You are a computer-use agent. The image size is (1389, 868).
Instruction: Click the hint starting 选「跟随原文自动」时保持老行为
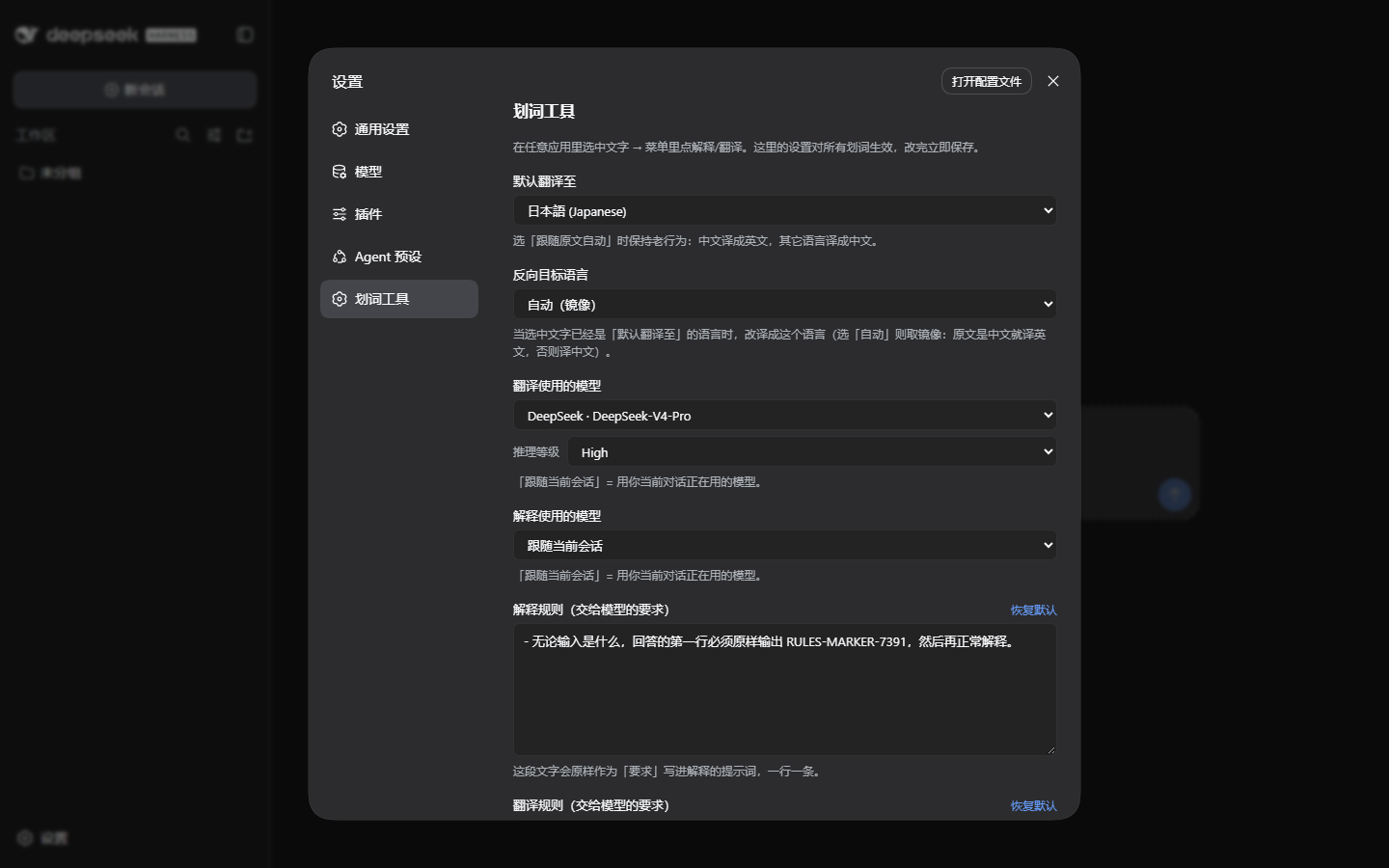tap(697, 241)
